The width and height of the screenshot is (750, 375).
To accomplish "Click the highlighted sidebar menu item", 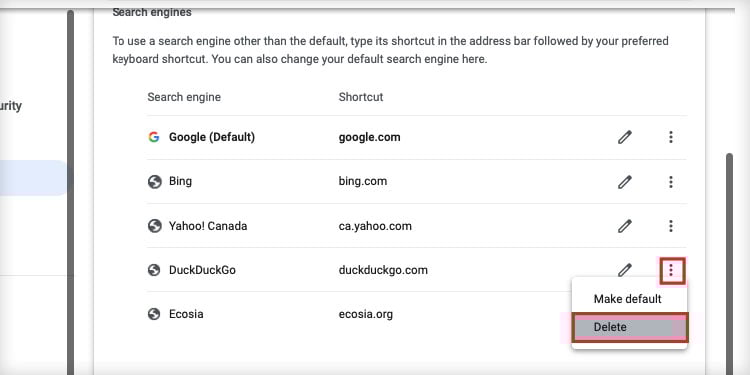I will (33, 178).
